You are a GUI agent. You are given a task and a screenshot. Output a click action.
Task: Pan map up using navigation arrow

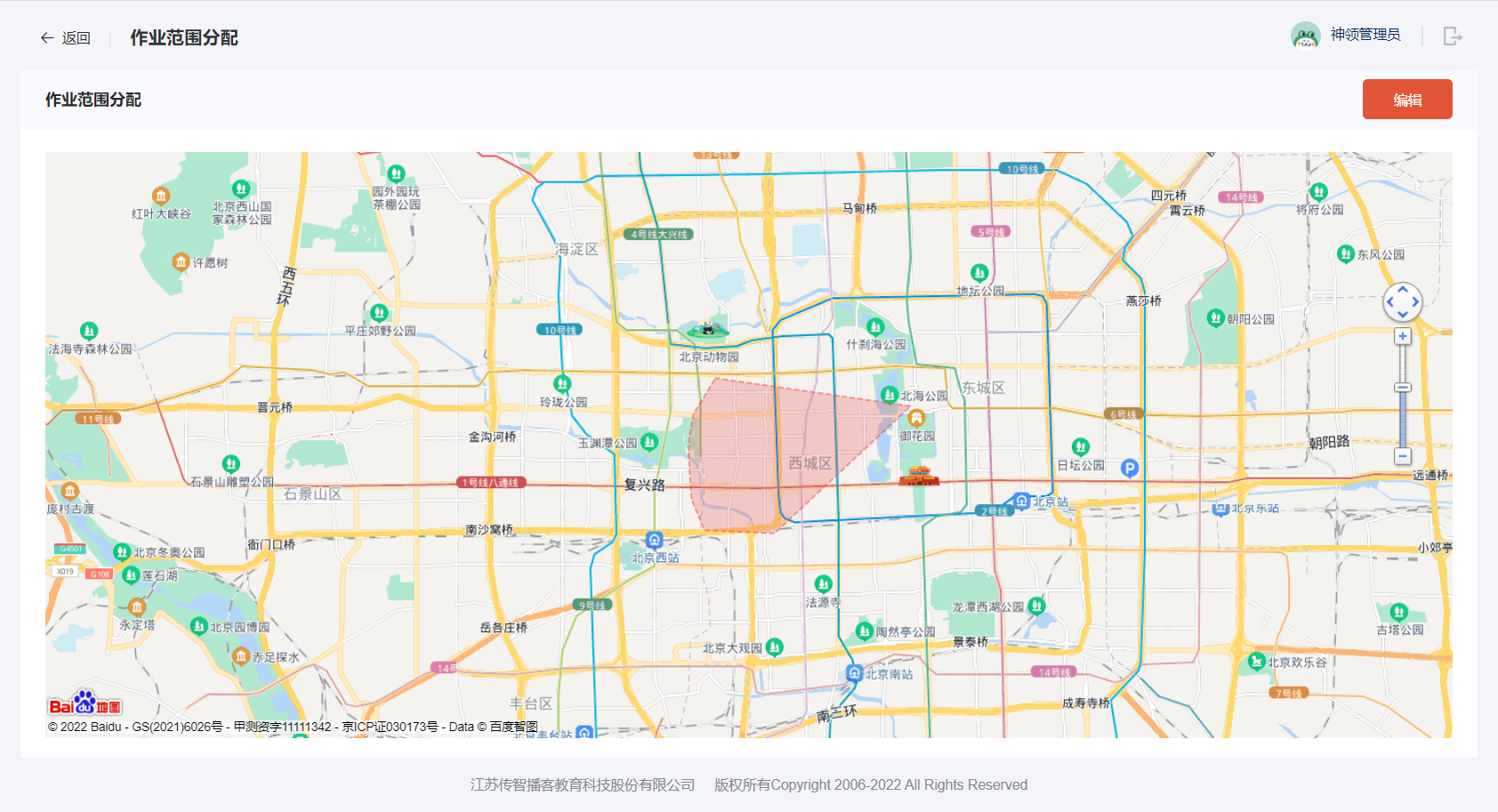[1403, 289]
